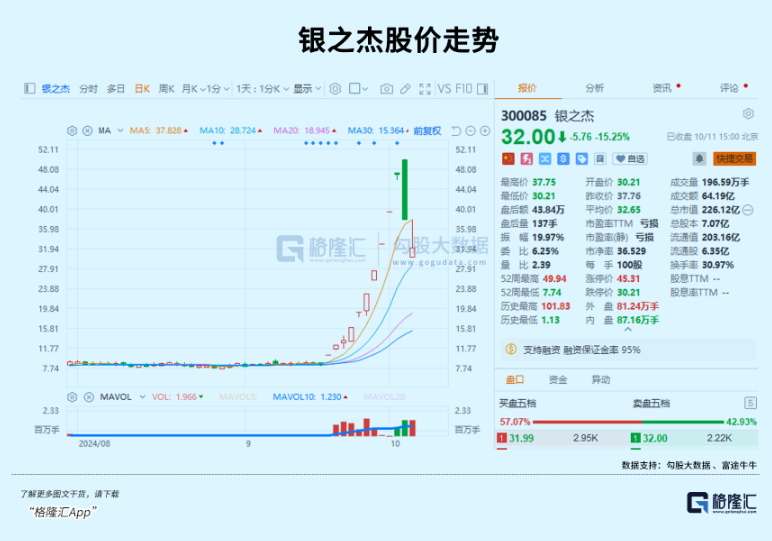
Task: Add the stock to watchlist via 自选
Action: 630,159
